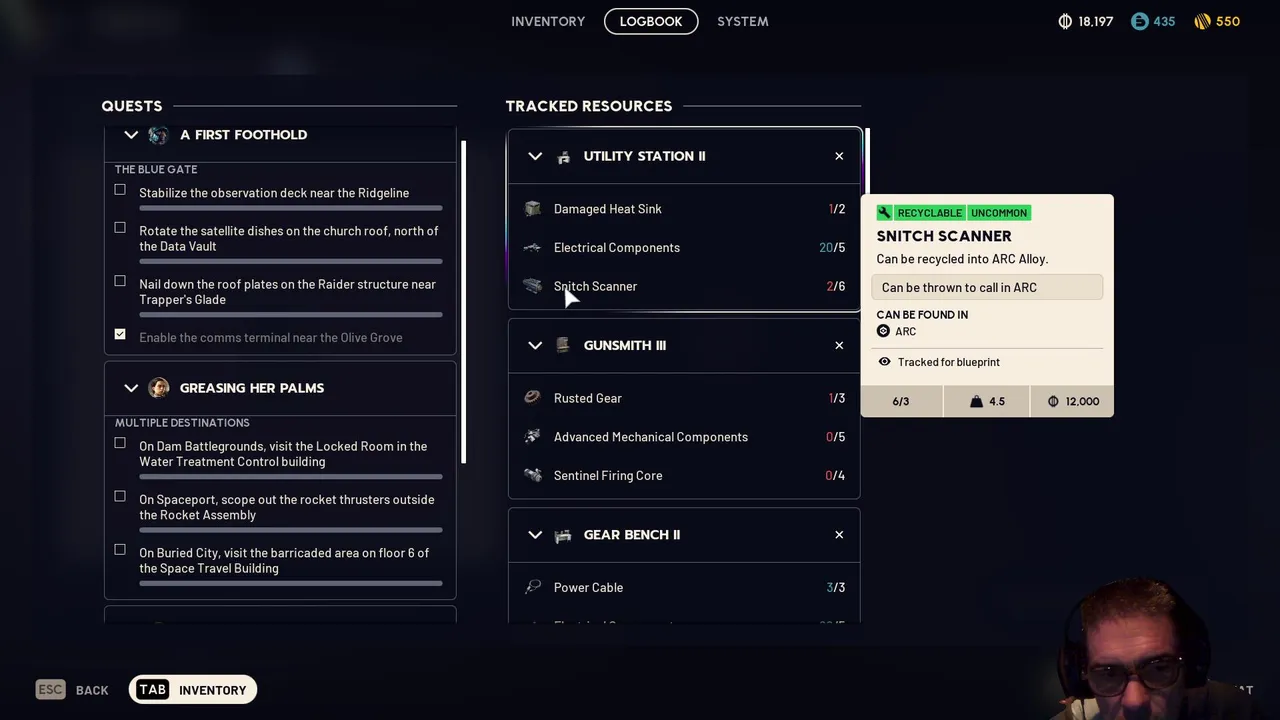Screen dimensions: 1280x720
Task: Click the Recyclable tag in tooltip
Action: (x=929, y=213)
